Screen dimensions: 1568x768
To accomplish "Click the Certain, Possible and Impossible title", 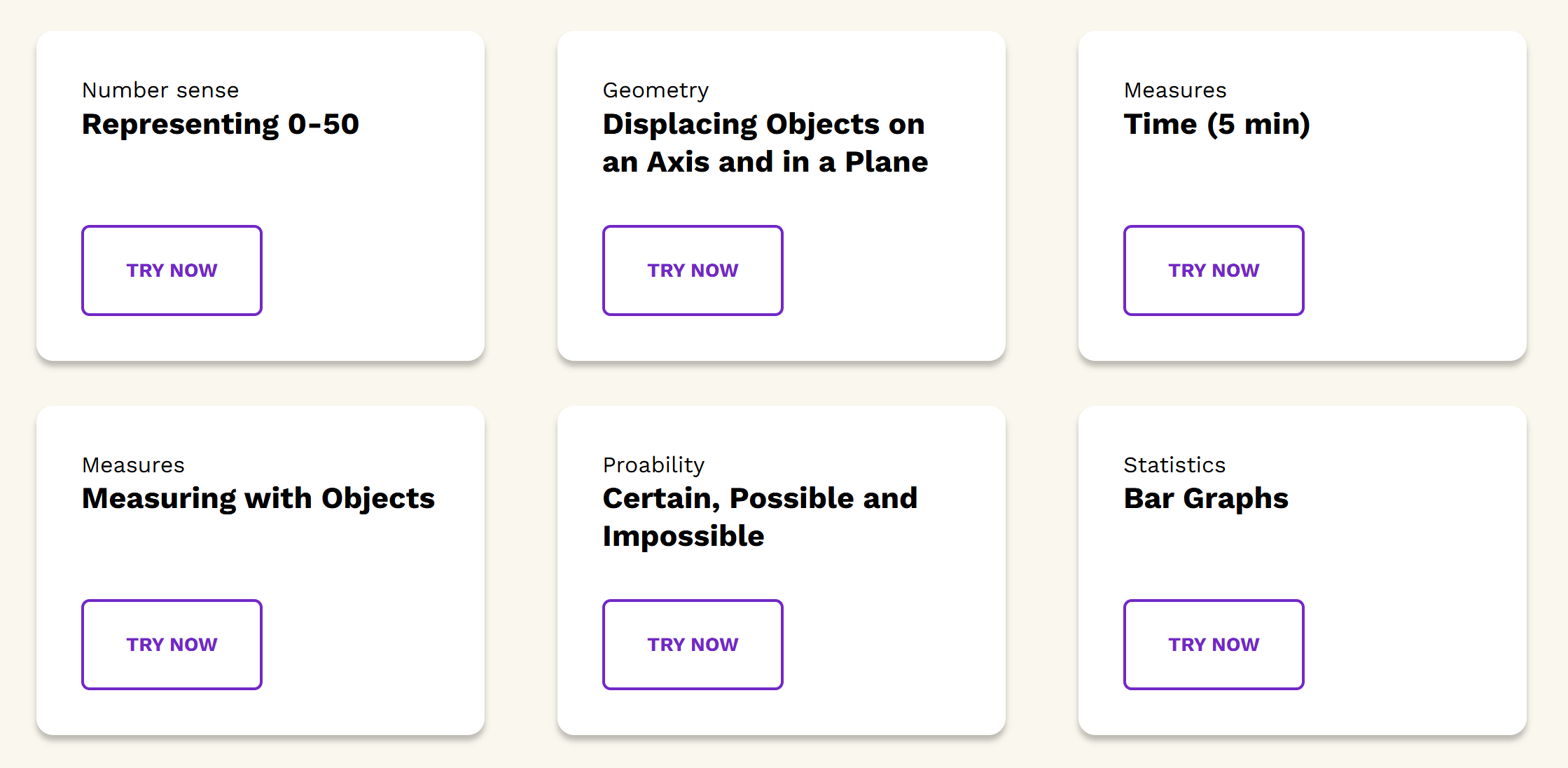I will [x=760, y=517].
